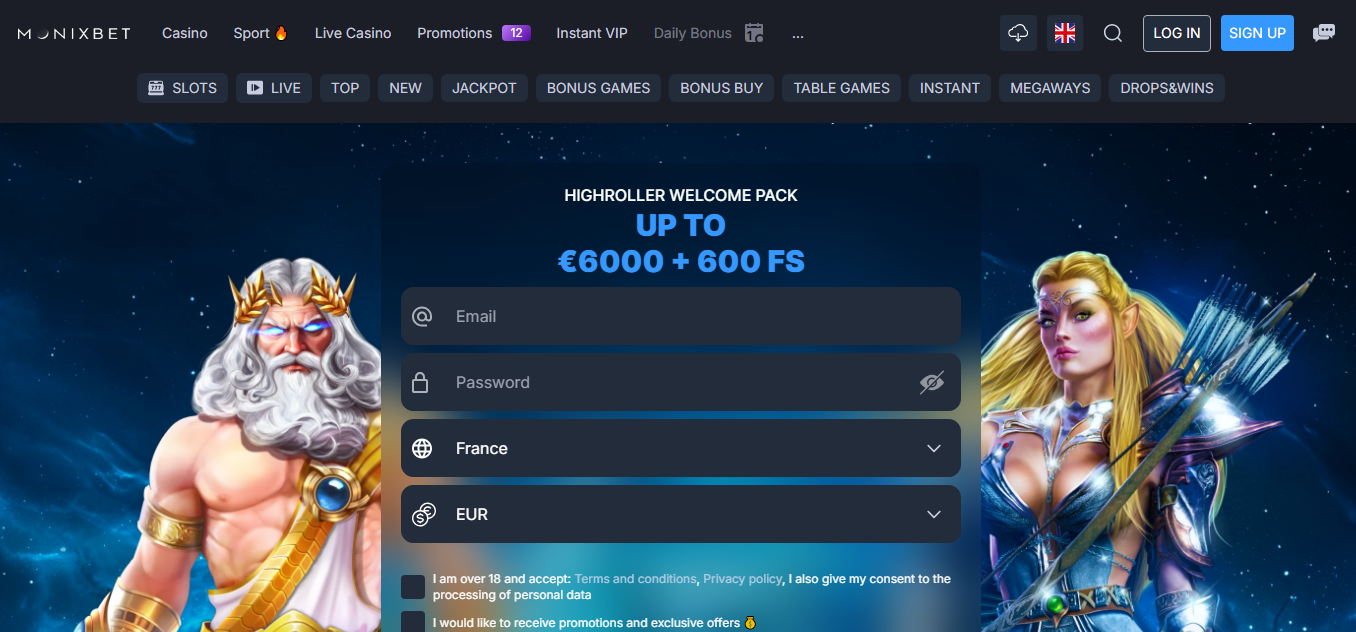This screenshot has height=632, width=1356.
Task: Open the live chat support icon
Action: click(x=1324, y=33)
